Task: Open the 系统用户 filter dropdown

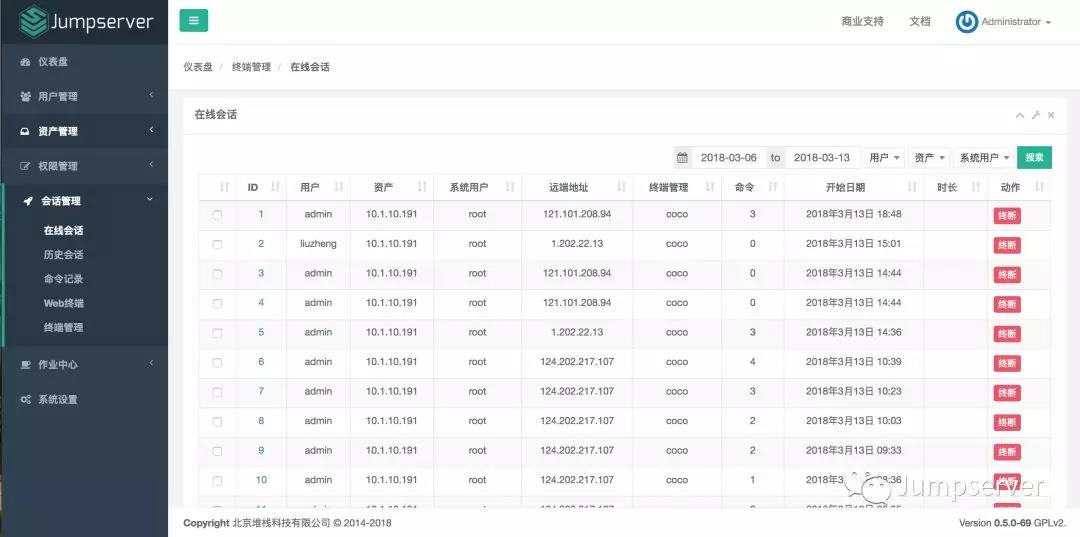Action: (983, 158)
